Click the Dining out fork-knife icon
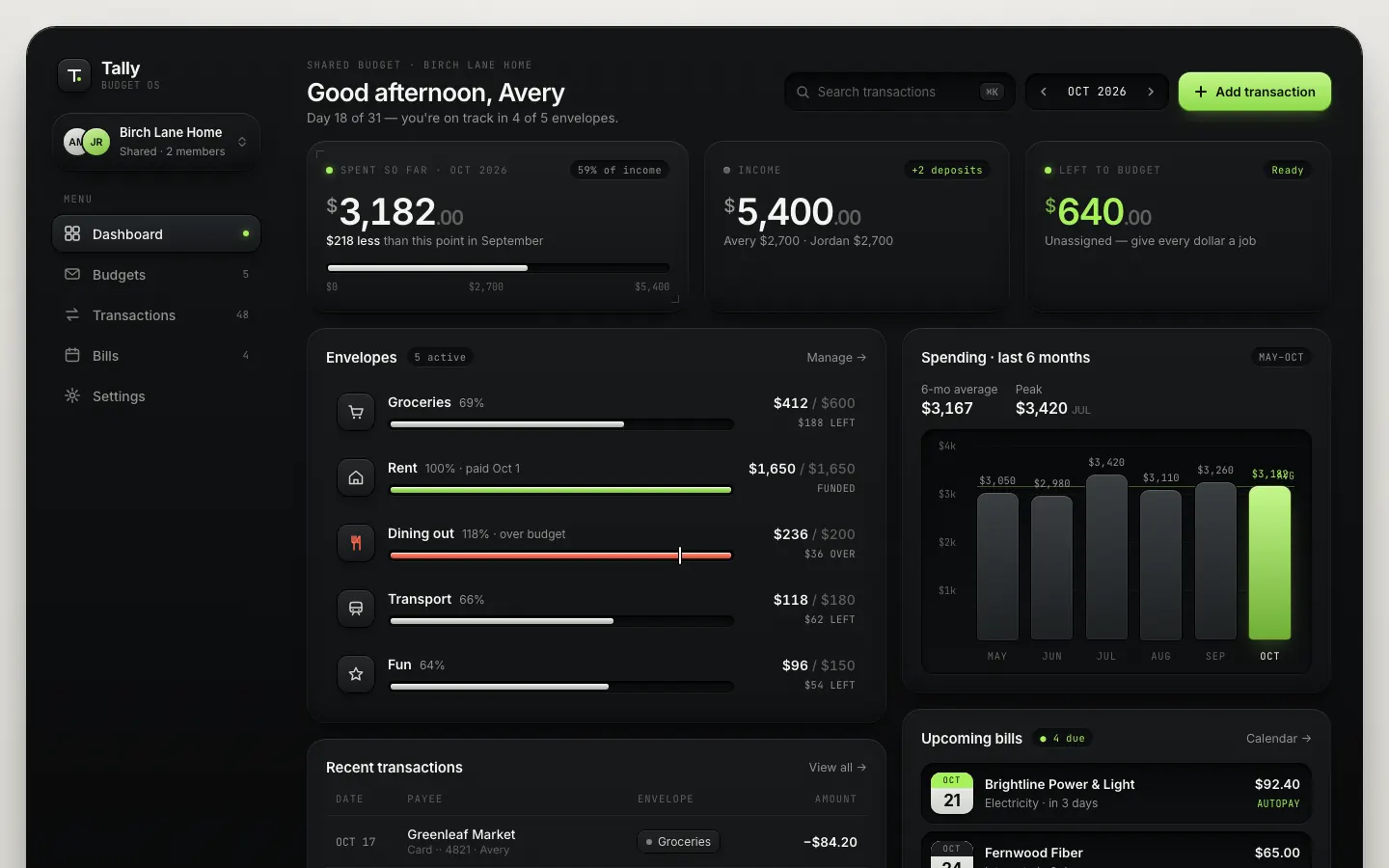1389x868 pixels. (356, 543)
